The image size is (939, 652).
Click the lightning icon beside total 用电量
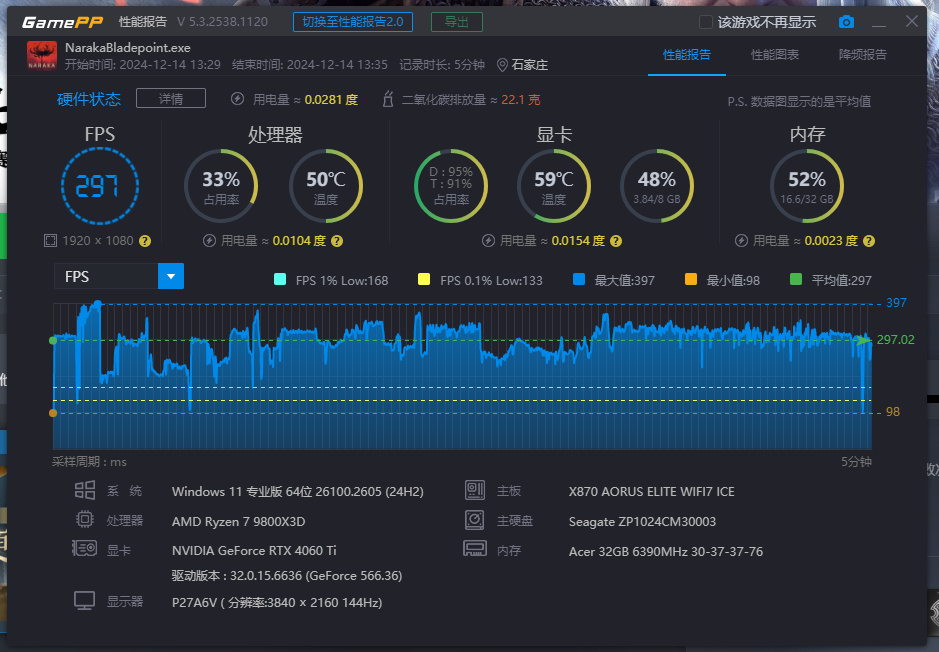237,99
